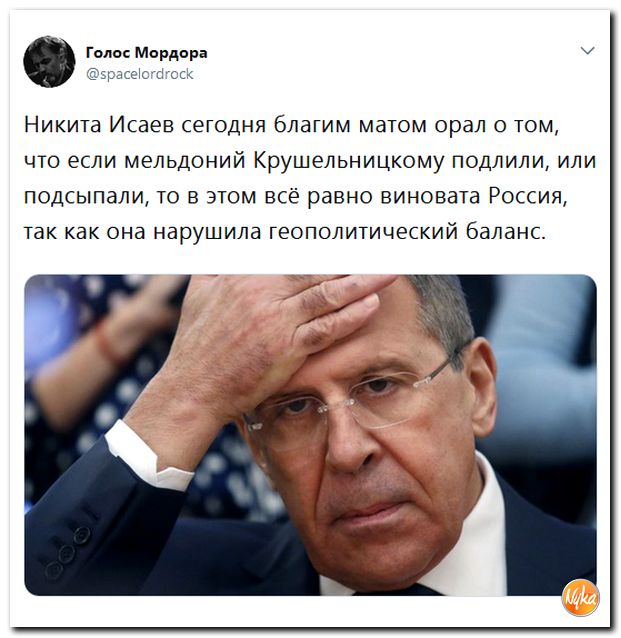Click the word Крушельницкому in tweet text
This screenshot has height=638, width=621.
point(349,161)
